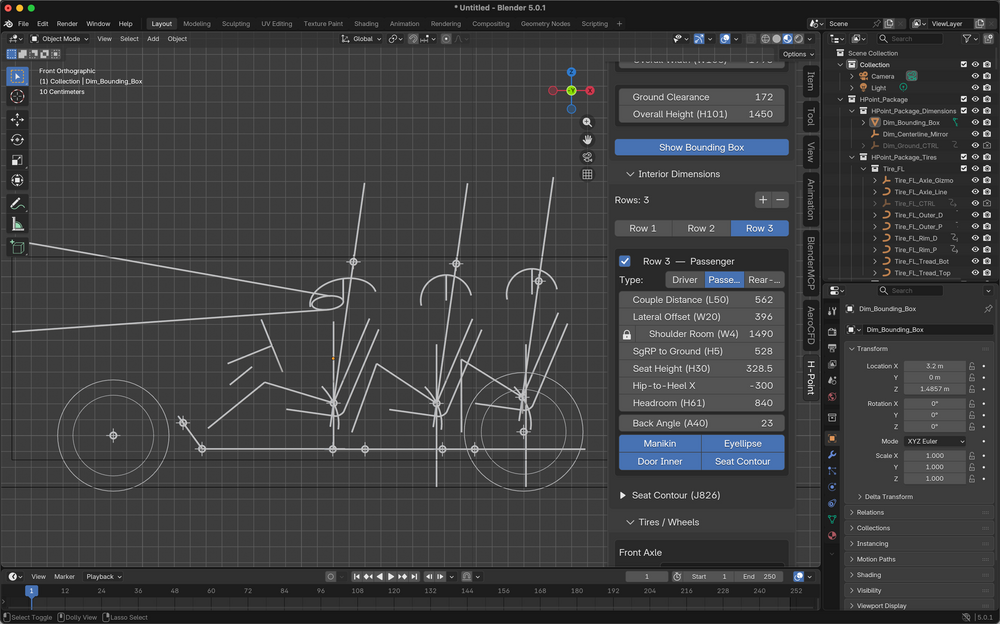Click the pin icon in properties header
Viewport: 1000px width, 624px height.
(988, 309)
